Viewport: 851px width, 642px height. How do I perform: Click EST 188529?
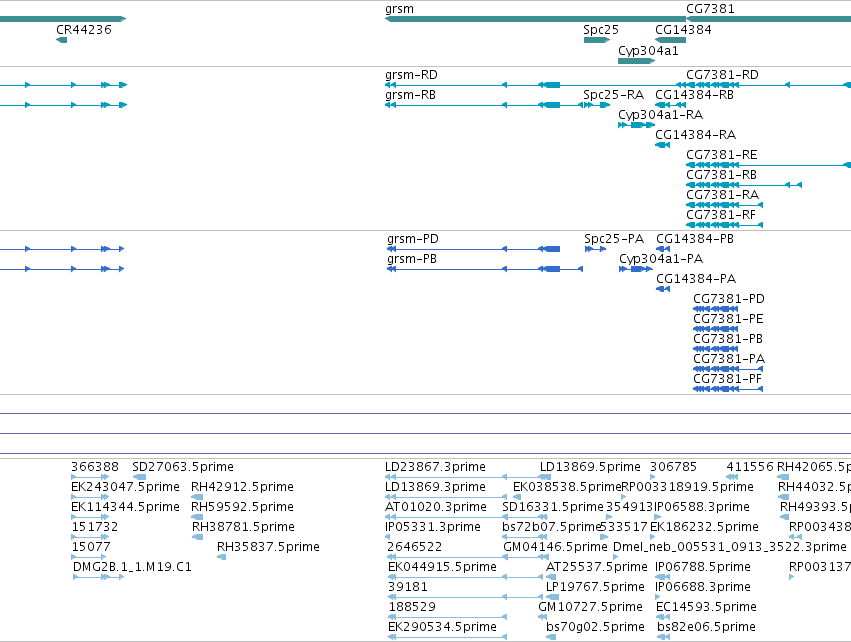tap(412, 608)
